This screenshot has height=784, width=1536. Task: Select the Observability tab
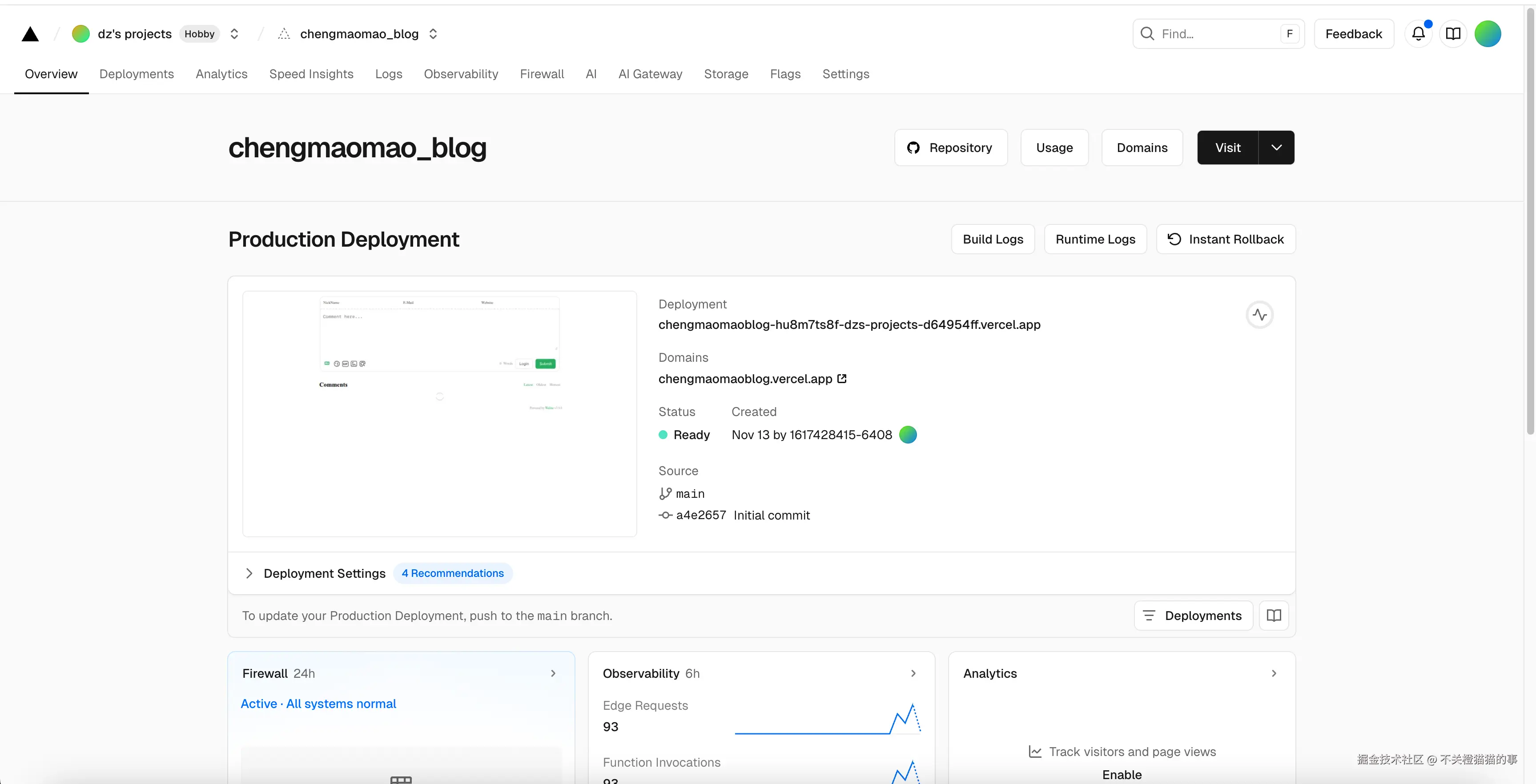461,74
